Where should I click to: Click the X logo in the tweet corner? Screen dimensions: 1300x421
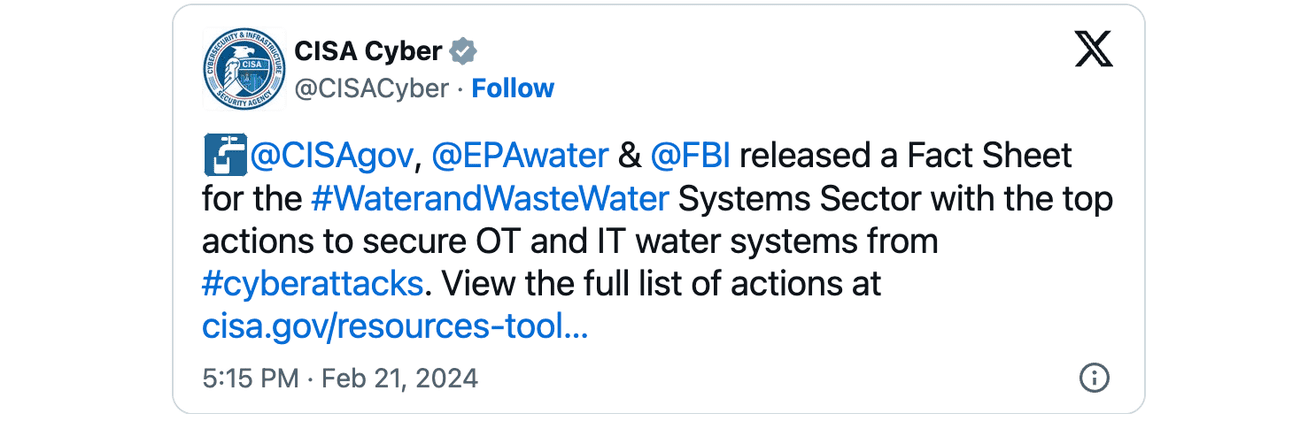pyautogui.click(x=1093, y=50)
